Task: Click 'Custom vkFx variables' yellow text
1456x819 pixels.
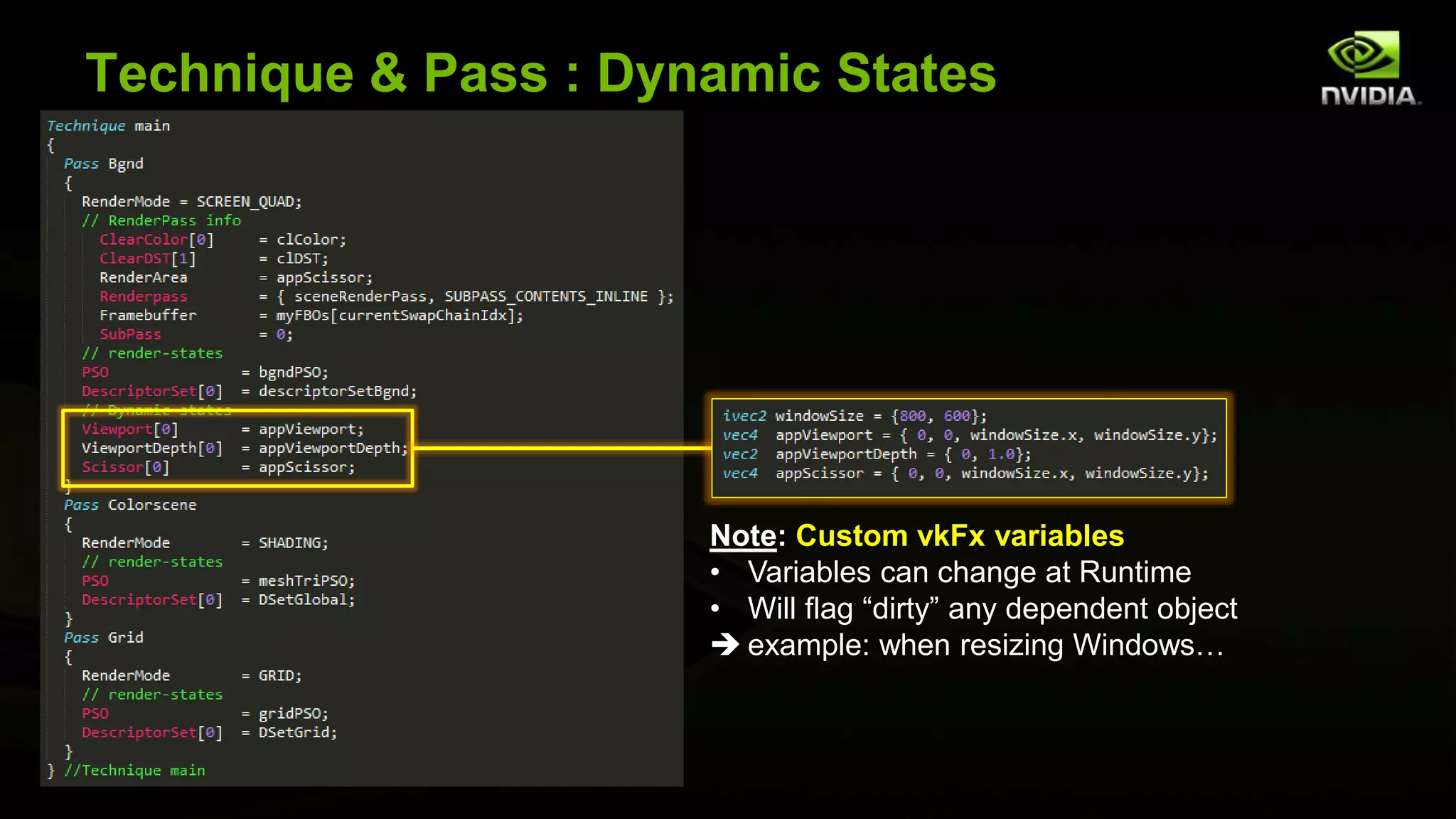Action: tap(960, 536)
